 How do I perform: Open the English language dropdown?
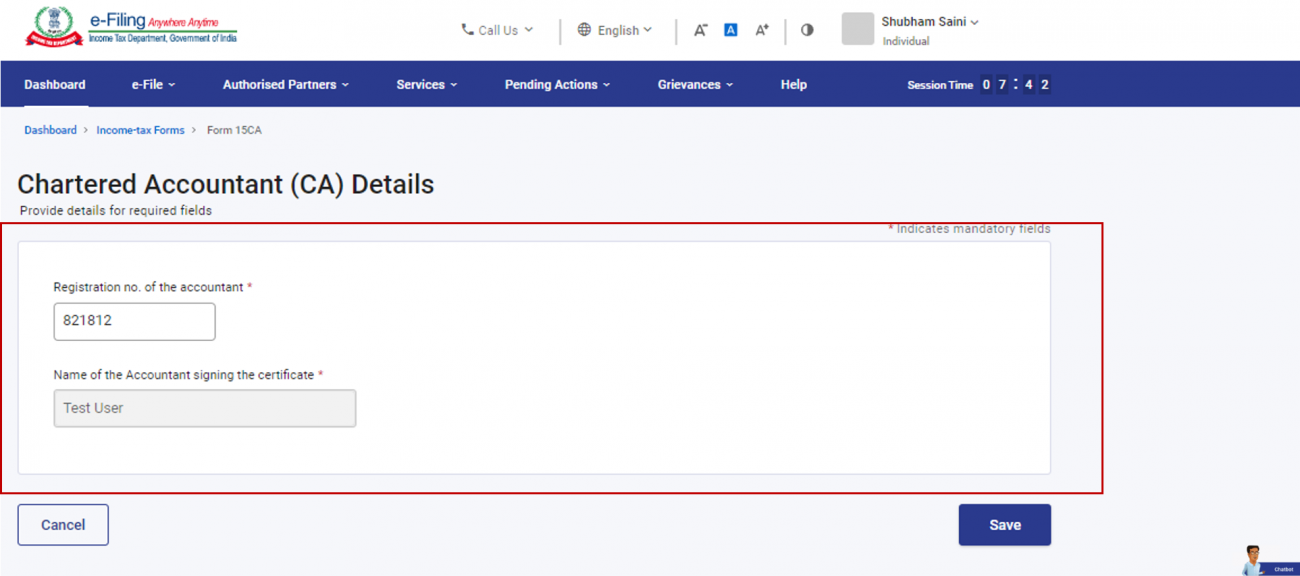coord(620,30)
